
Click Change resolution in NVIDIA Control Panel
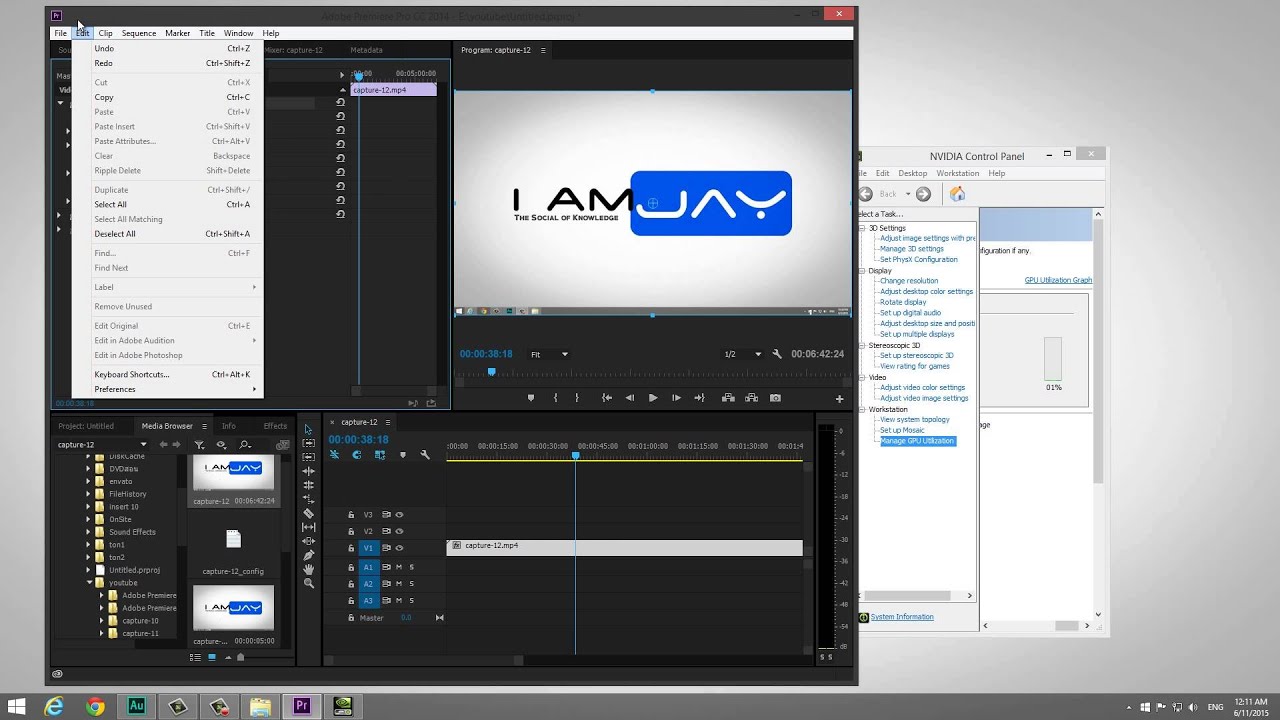tap(909, 281)
